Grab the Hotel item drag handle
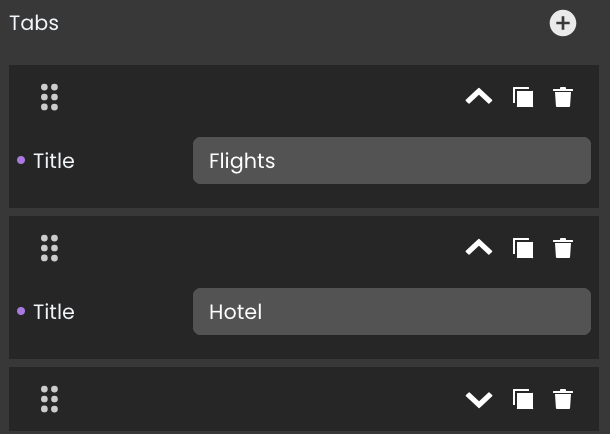The height and width of the screenshot is (434, 610). coord(49,248)
